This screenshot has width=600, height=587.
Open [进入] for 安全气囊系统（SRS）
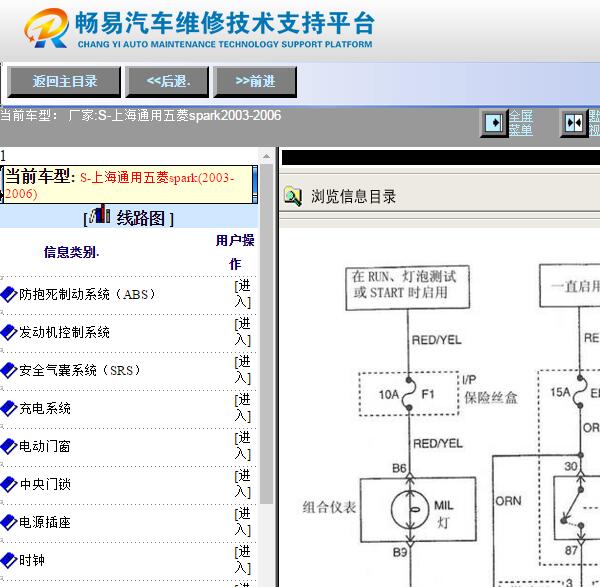point(243,370)
